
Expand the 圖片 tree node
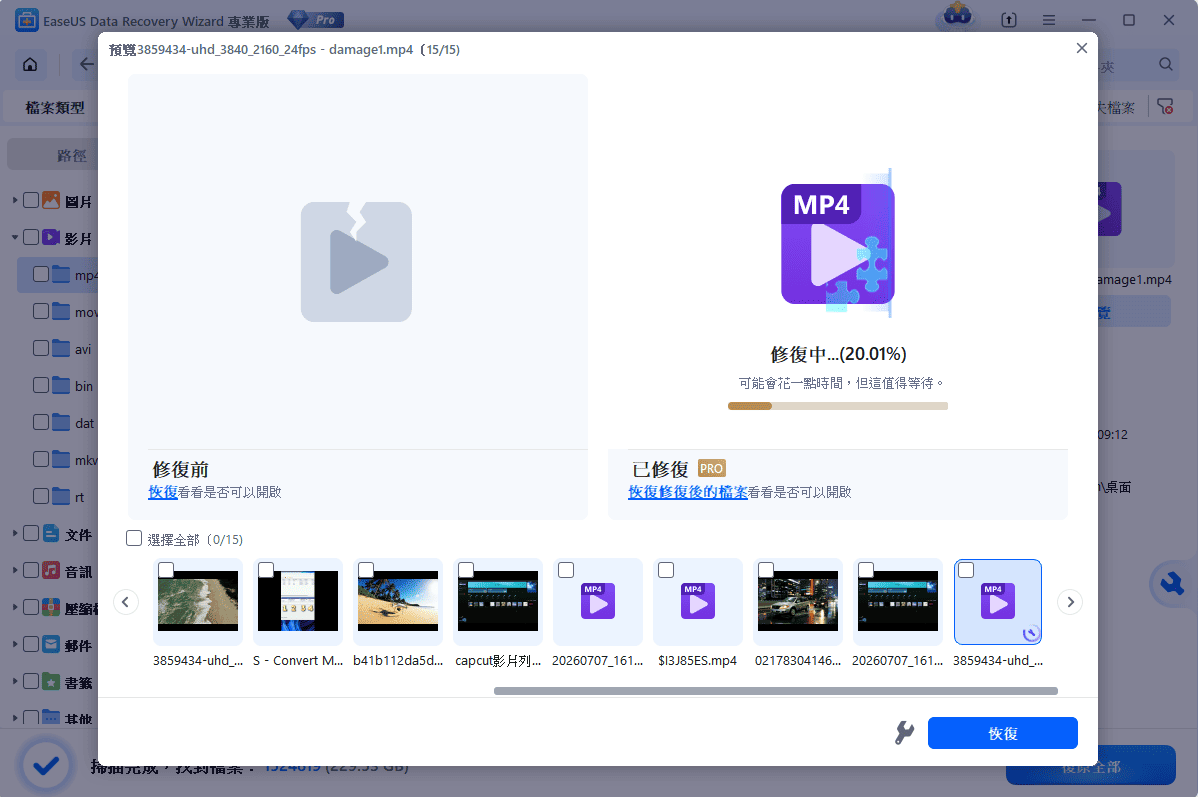pyautogui.click(x=15, y=200)
